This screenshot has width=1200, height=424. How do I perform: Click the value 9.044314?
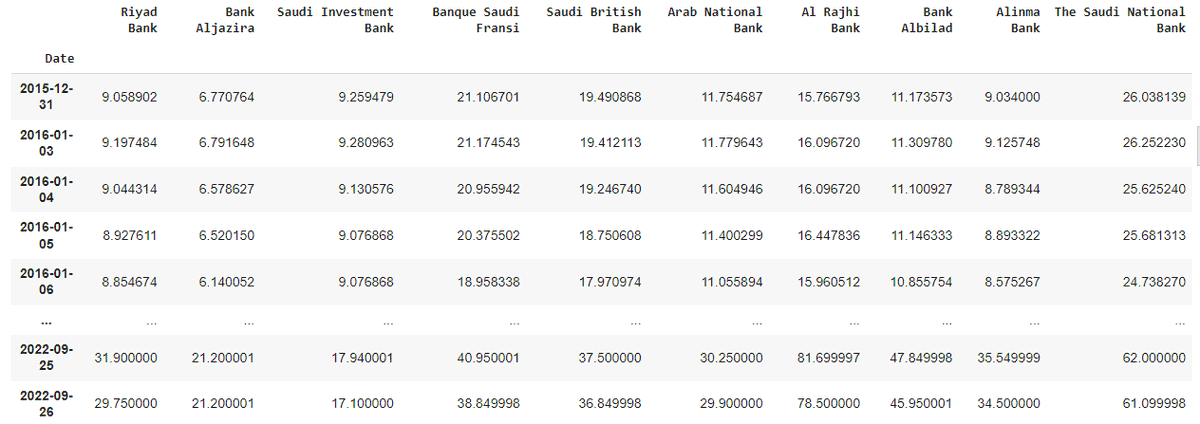[x=130, y=189]
